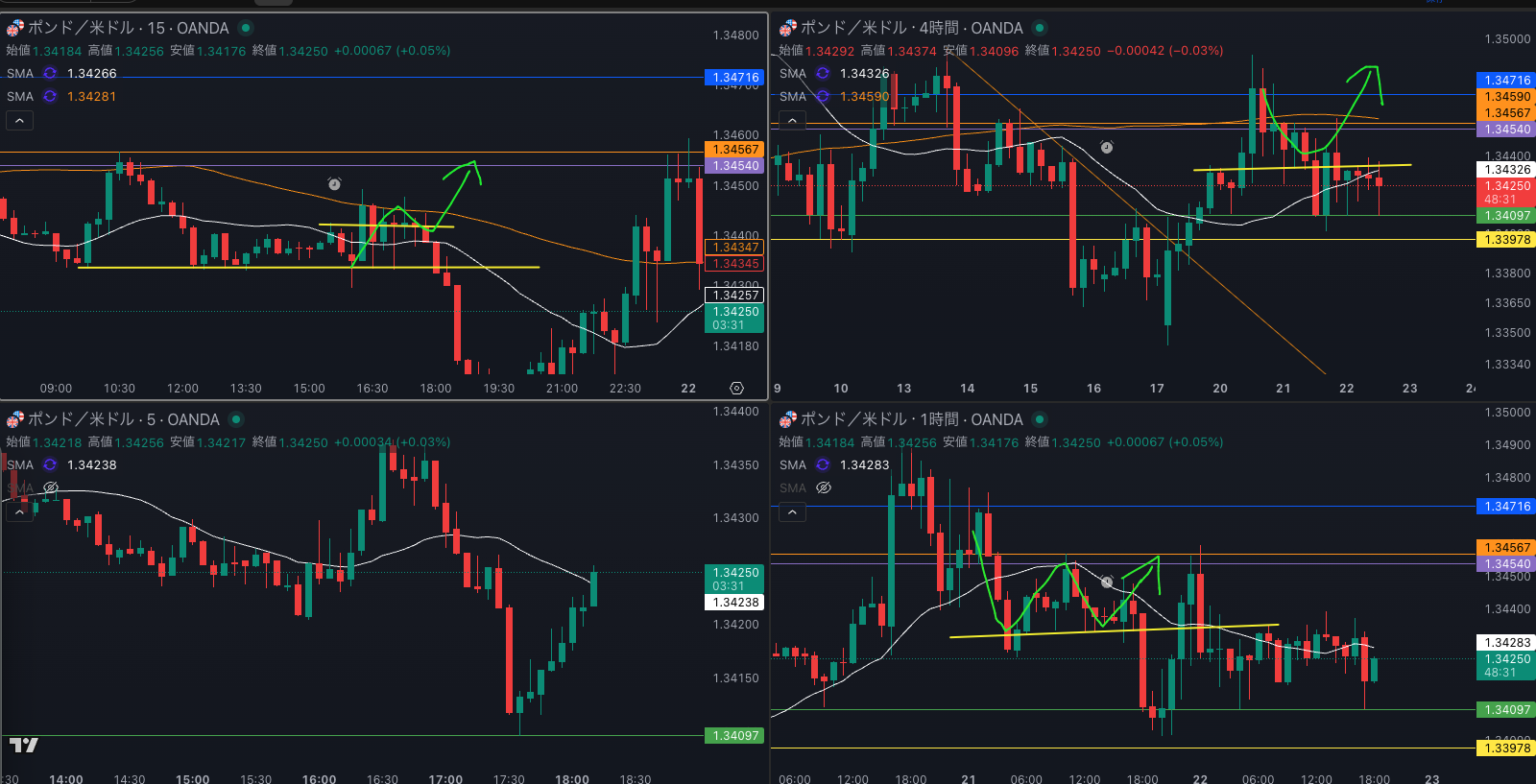
Task: Click green market status dot on 4-hour chart
Action: click(1040, 28)
